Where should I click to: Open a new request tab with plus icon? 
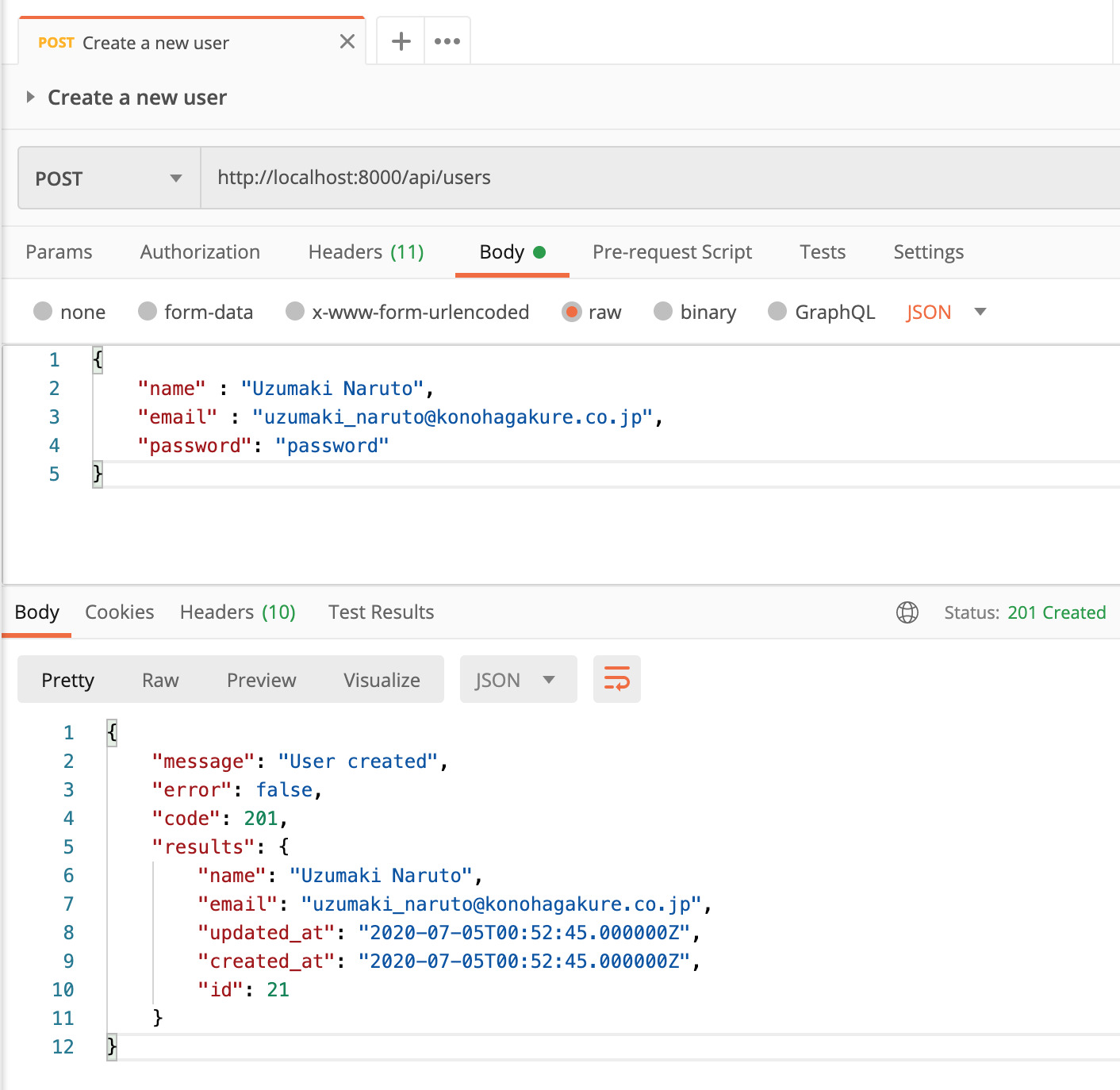(401, 41)
